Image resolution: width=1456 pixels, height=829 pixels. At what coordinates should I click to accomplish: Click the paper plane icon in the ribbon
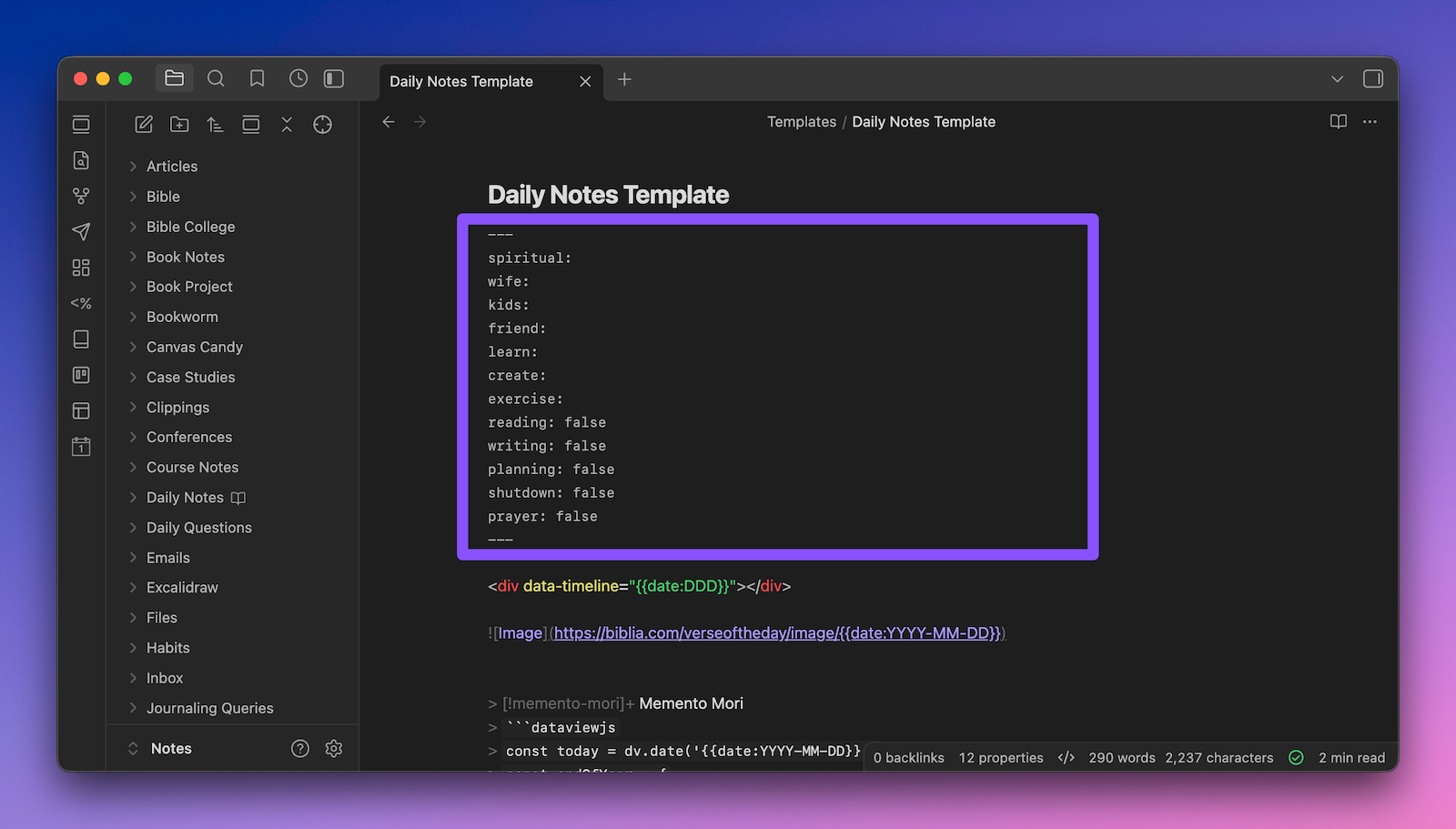tap(81, 232)
